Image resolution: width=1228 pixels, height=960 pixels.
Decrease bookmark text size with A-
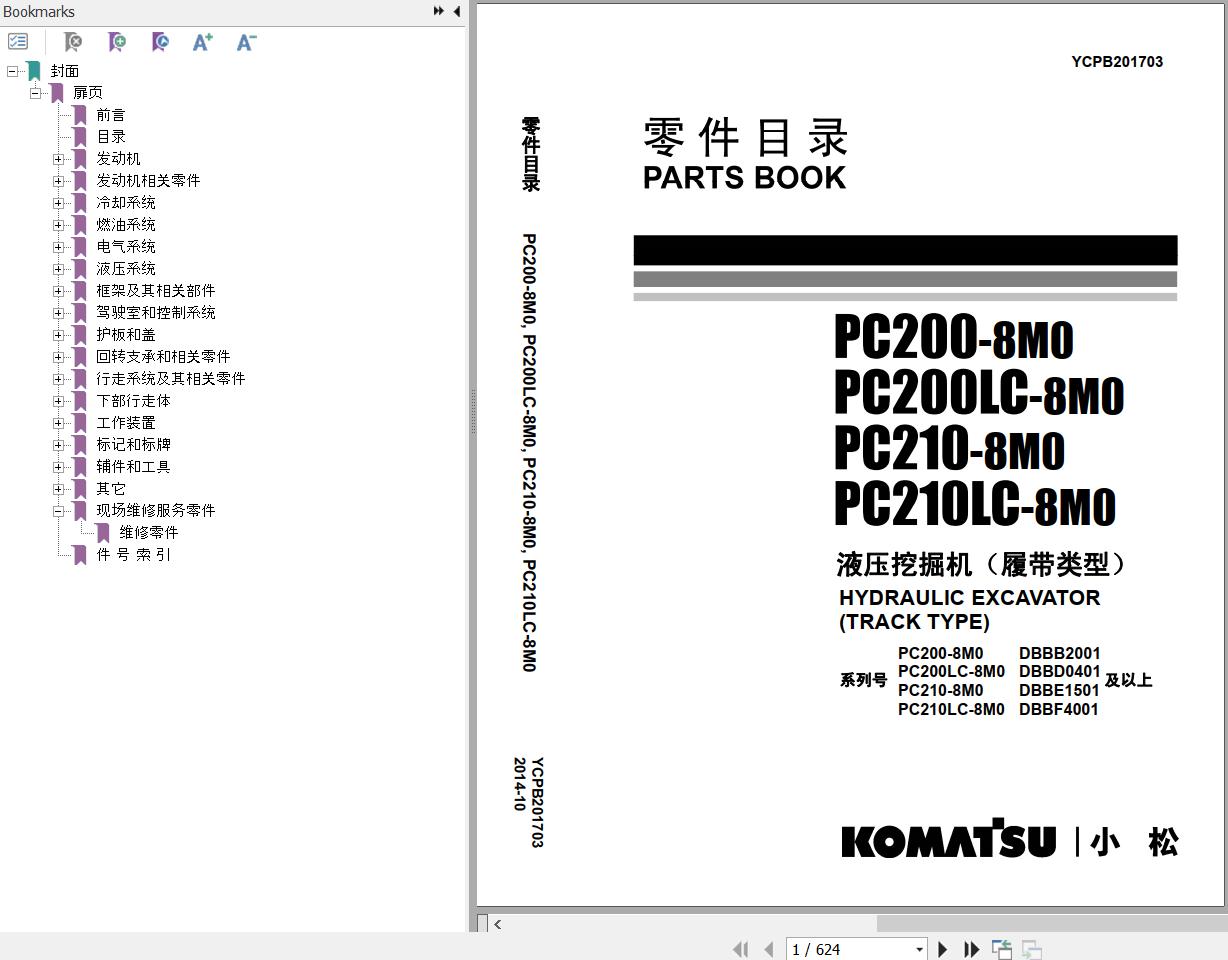point(246,42)
